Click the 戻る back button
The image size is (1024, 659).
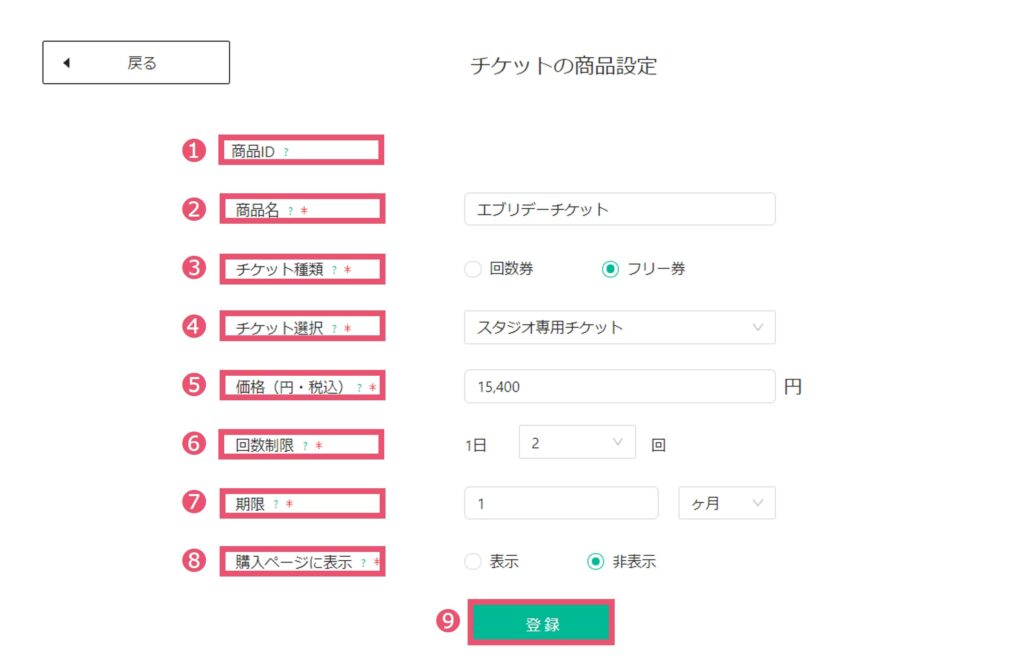click(136, 63)
